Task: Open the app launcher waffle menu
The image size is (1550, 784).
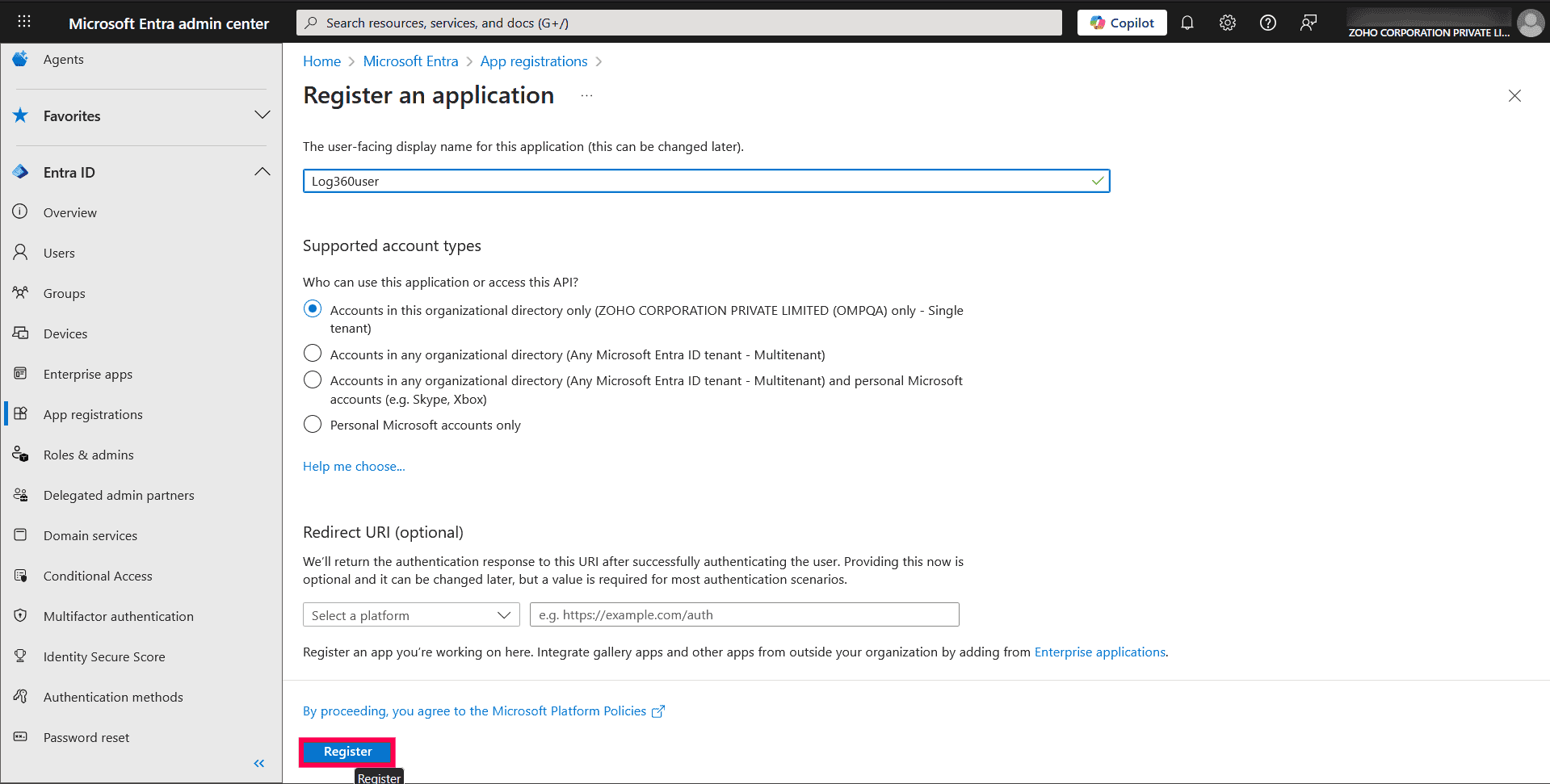Action: [x=23, y=22]
